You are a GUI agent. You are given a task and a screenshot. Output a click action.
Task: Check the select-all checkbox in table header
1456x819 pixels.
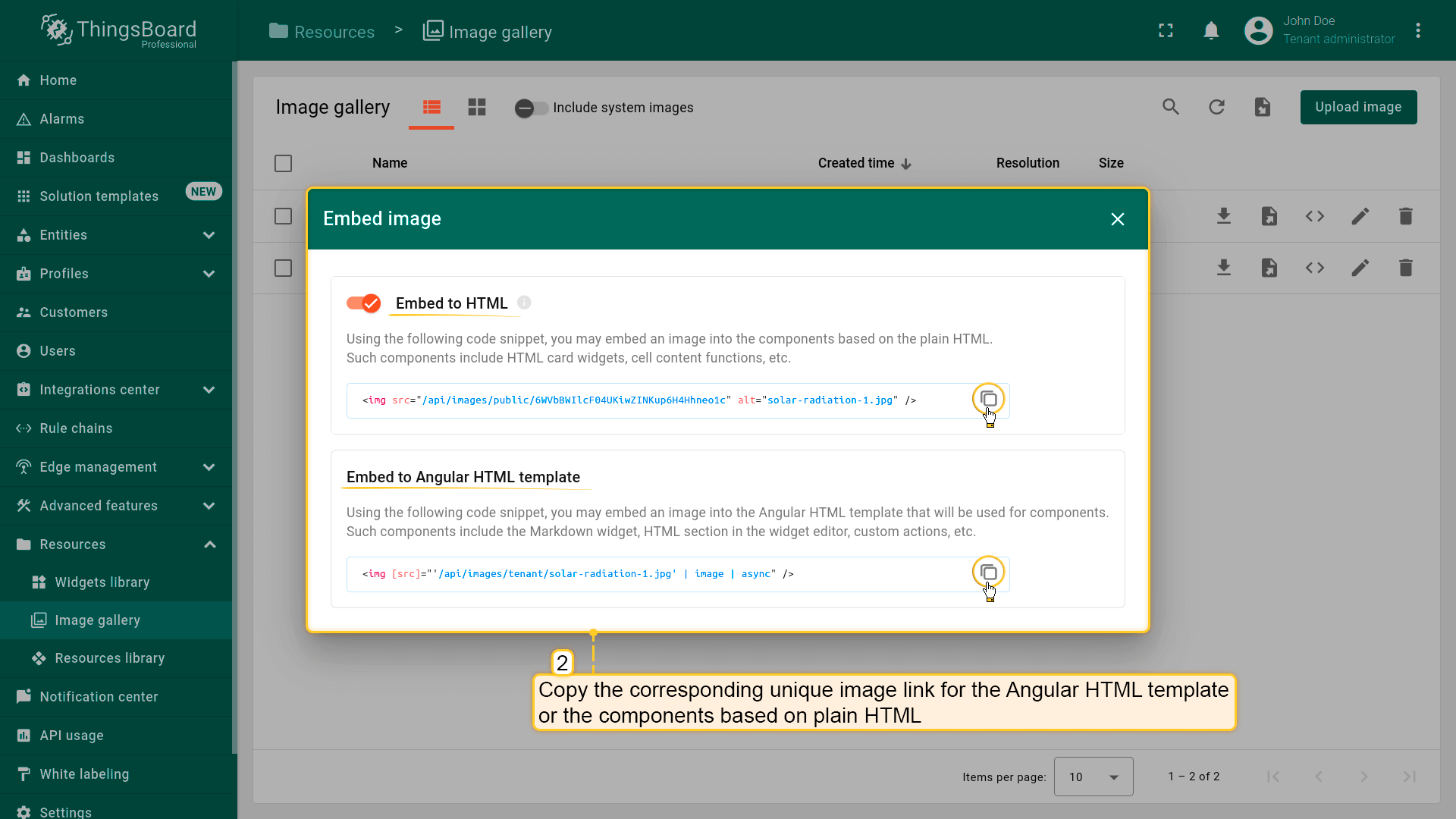point(283,163)
